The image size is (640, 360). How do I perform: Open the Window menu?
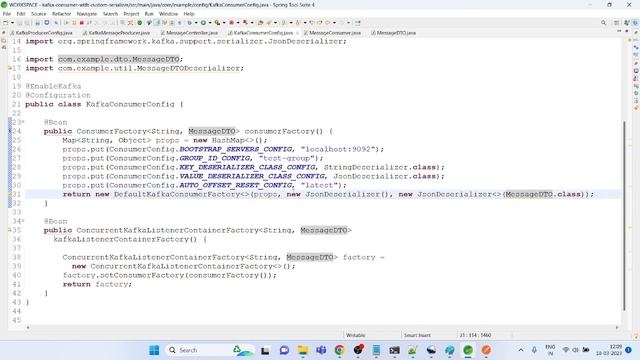pos(168,14)
